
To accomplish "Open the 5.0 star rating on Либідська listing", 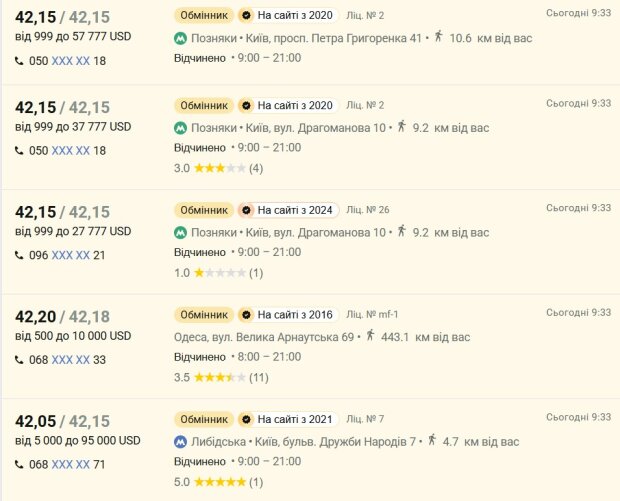I will coord(219,482).
